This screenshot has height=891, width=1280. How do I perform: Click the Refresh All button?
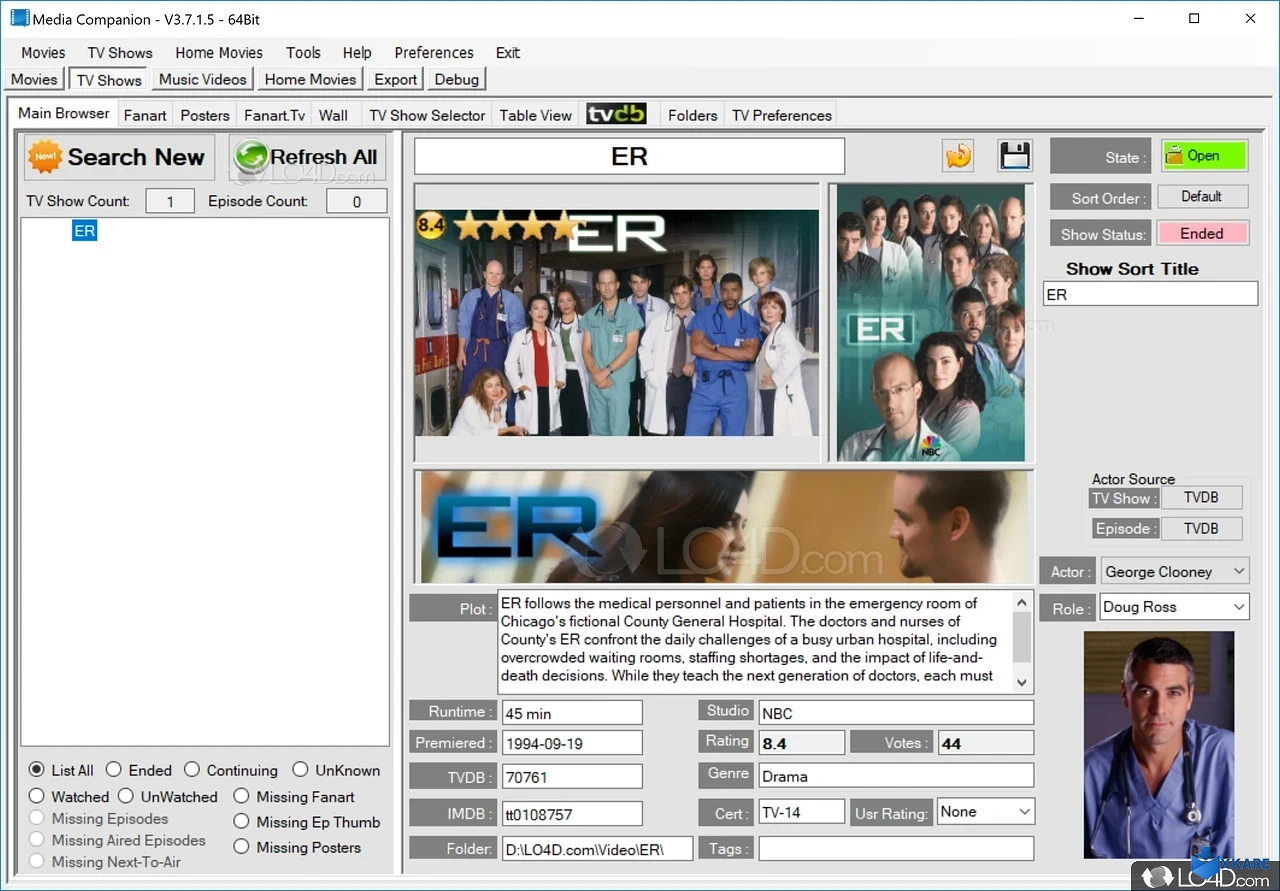pyautogui.click(x=307, y=157)
